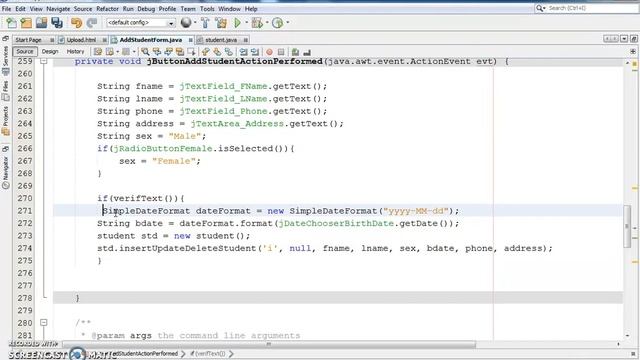640x360 pixels.
Task: Stop macro recording square icon
Action: [281, 52]
